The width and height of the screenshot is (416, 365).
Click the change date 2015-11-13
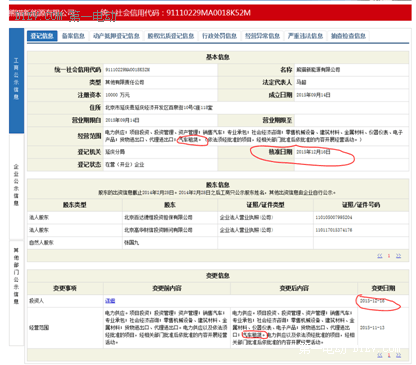coord(372,328)
